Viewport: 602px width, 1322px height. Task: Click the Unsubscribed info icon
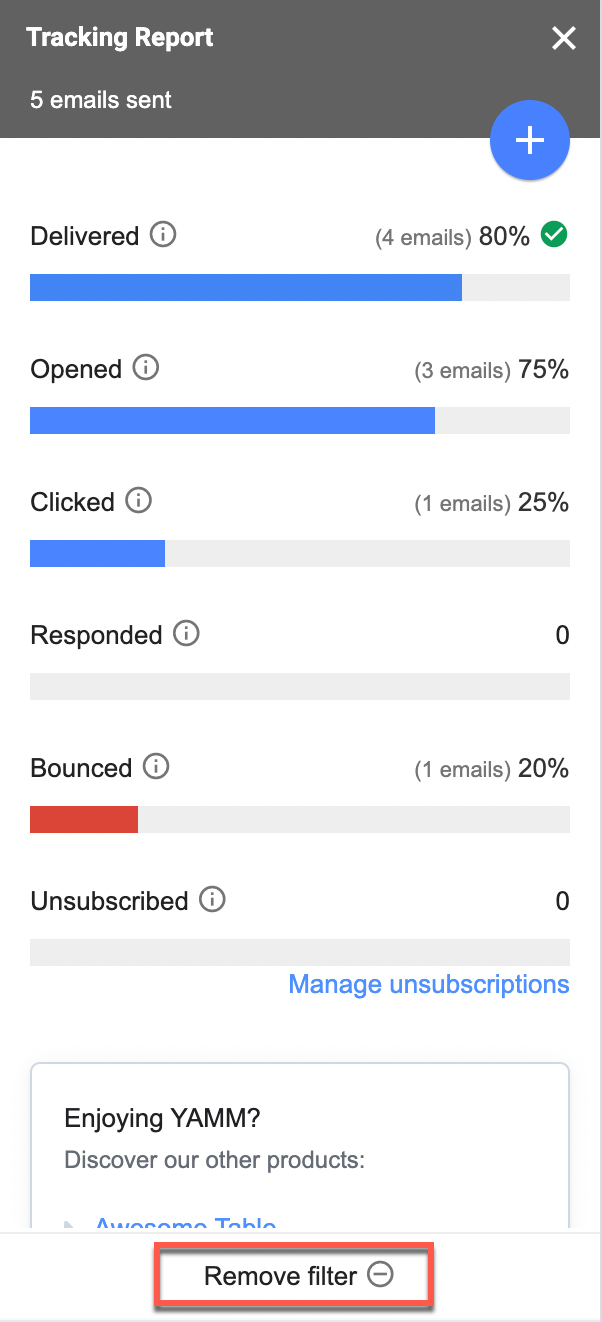(213, 900)
